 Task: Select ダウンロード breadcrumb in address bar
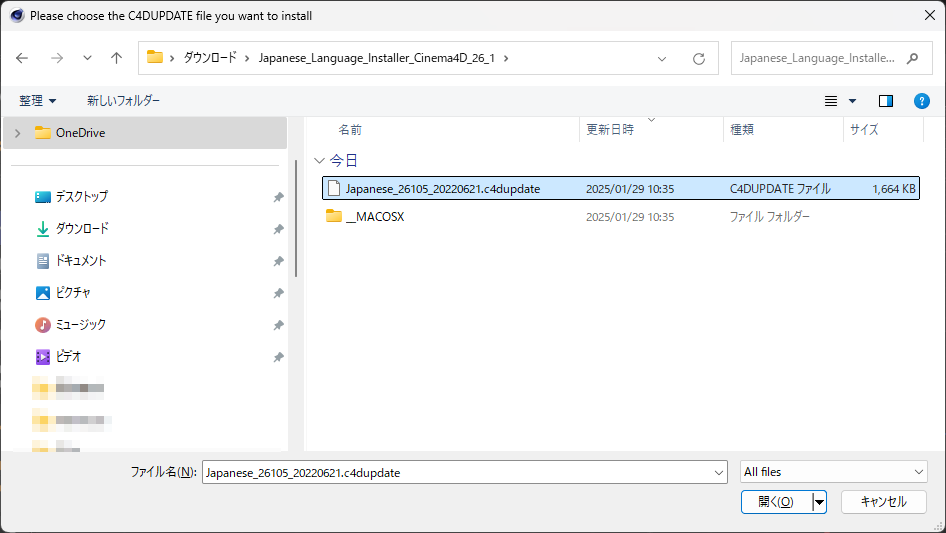pyautogui.click(x=210, y=58)
